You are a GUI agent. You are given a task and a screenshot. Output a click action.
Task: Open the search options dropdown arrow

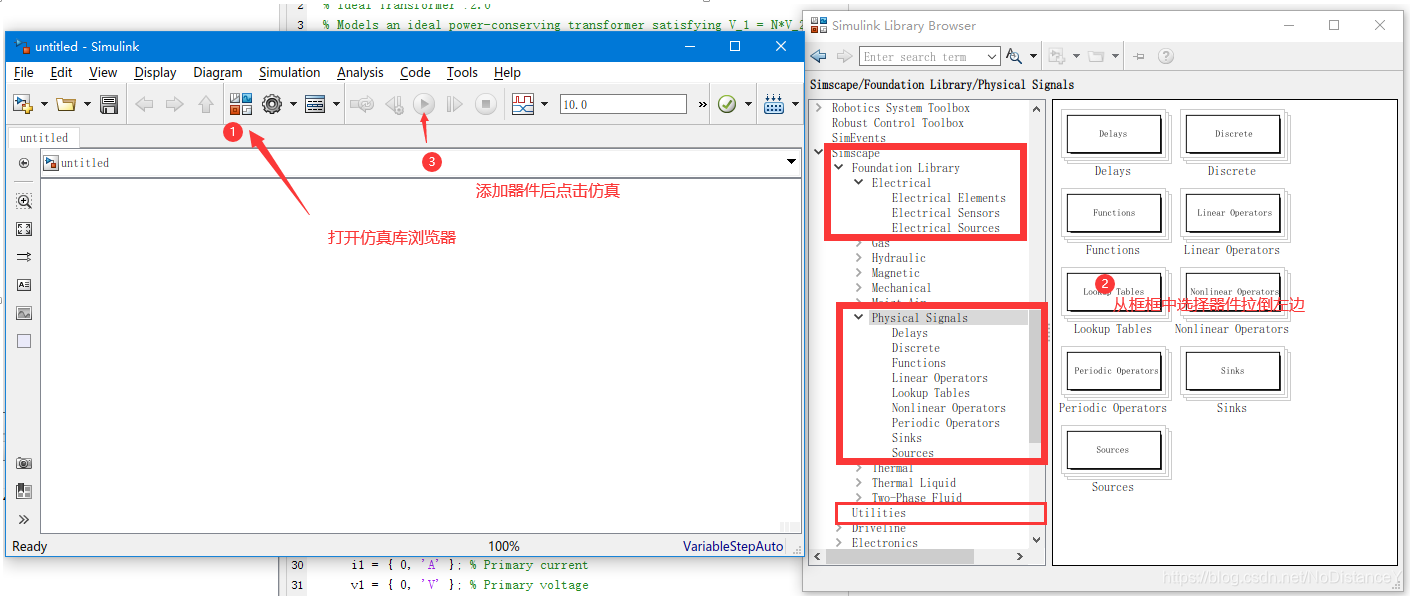click(x=1032, y=56)
